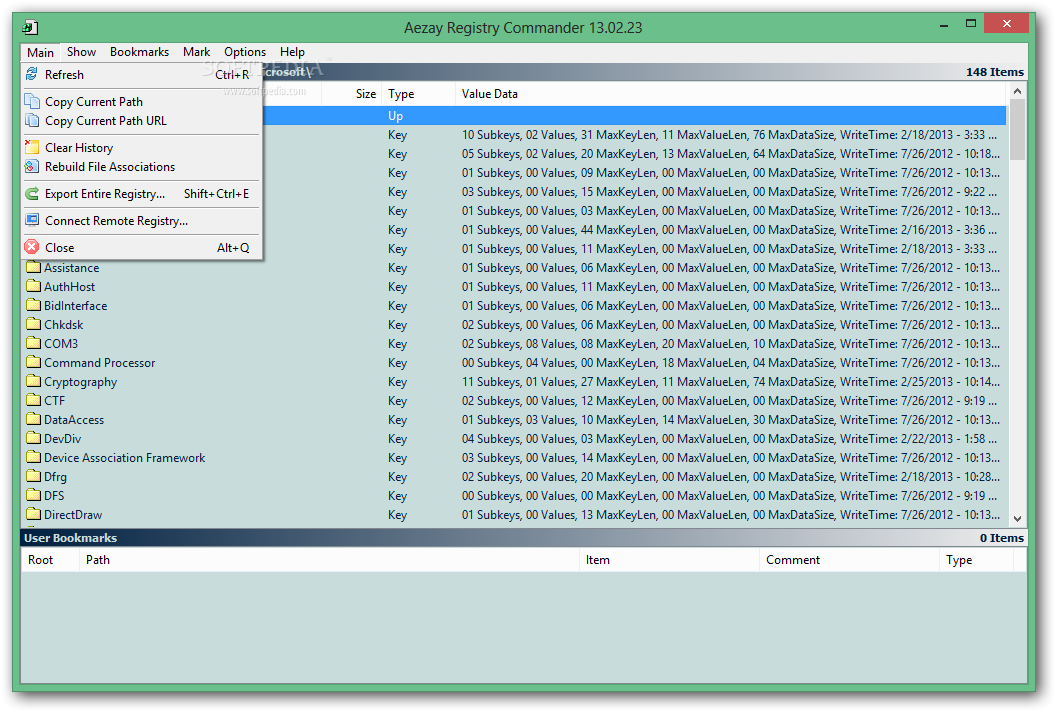Viewport: 1056px width, 712px height.
Task: Click the Cryptography key name
Action: tap(81, 382)
